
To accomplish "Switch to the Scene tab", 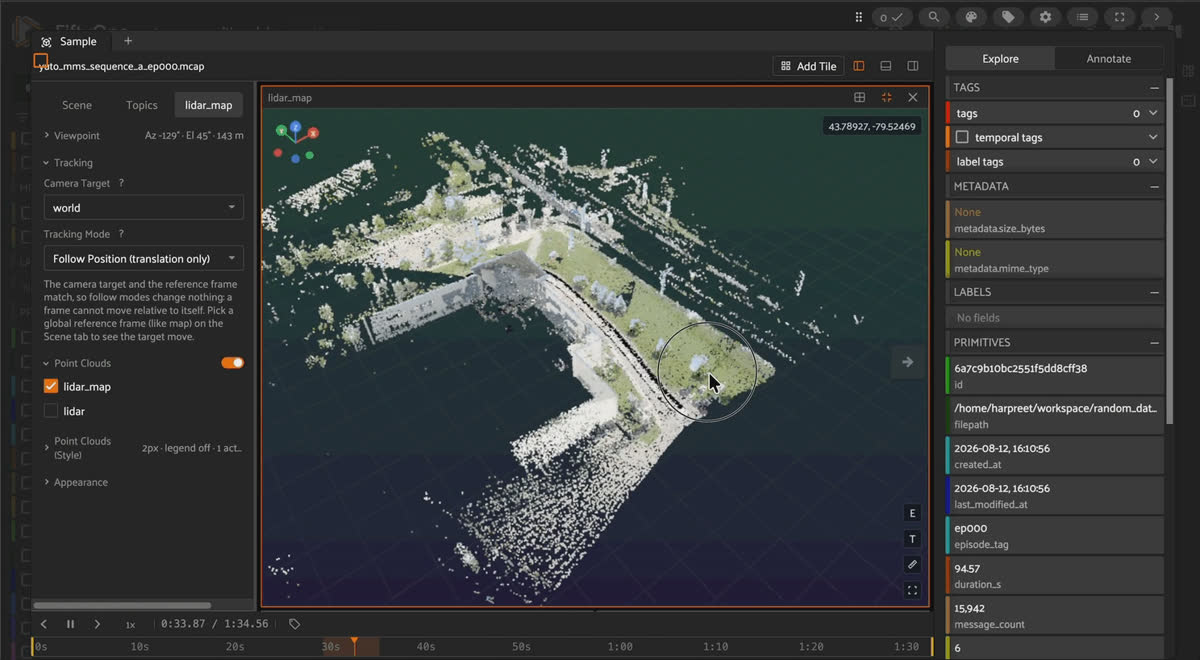I will pos(77,105).
